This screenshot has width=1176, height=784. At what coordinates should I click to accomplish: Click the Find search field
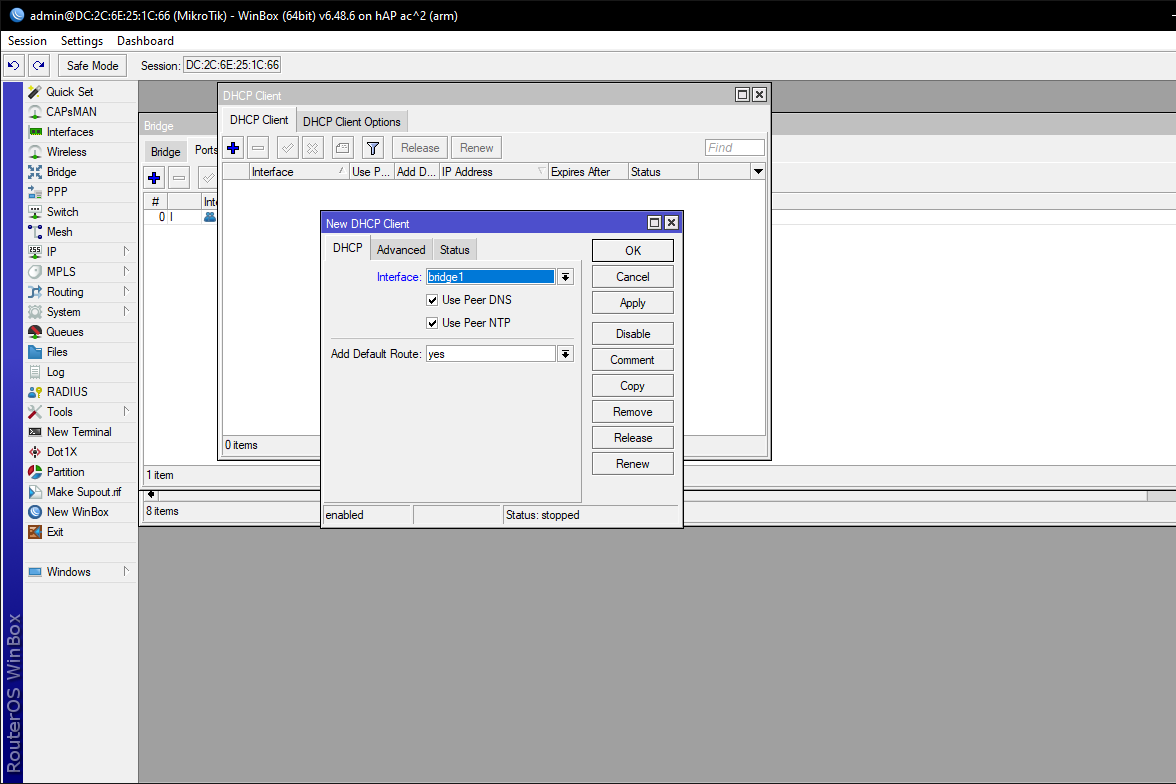click(x=734, y=148)
